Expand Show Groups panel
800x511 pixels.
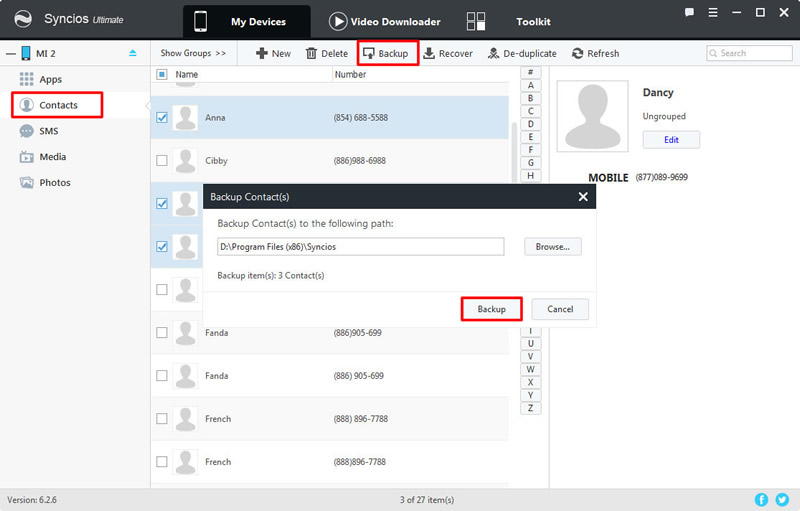click(x=193, y=53)
